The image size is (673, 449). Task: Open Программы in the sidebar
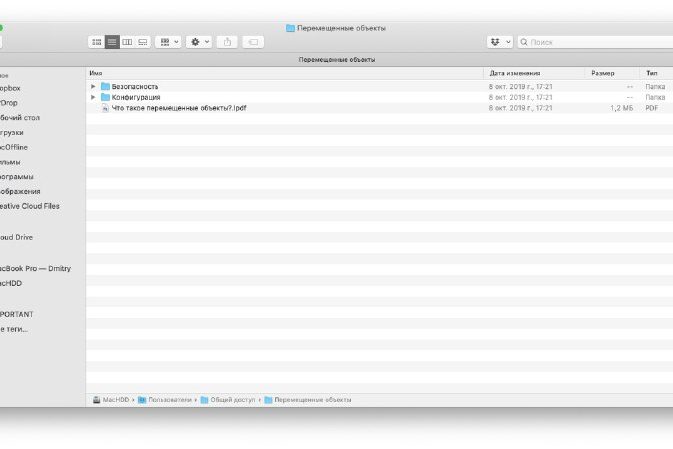[x=17, y=176]
